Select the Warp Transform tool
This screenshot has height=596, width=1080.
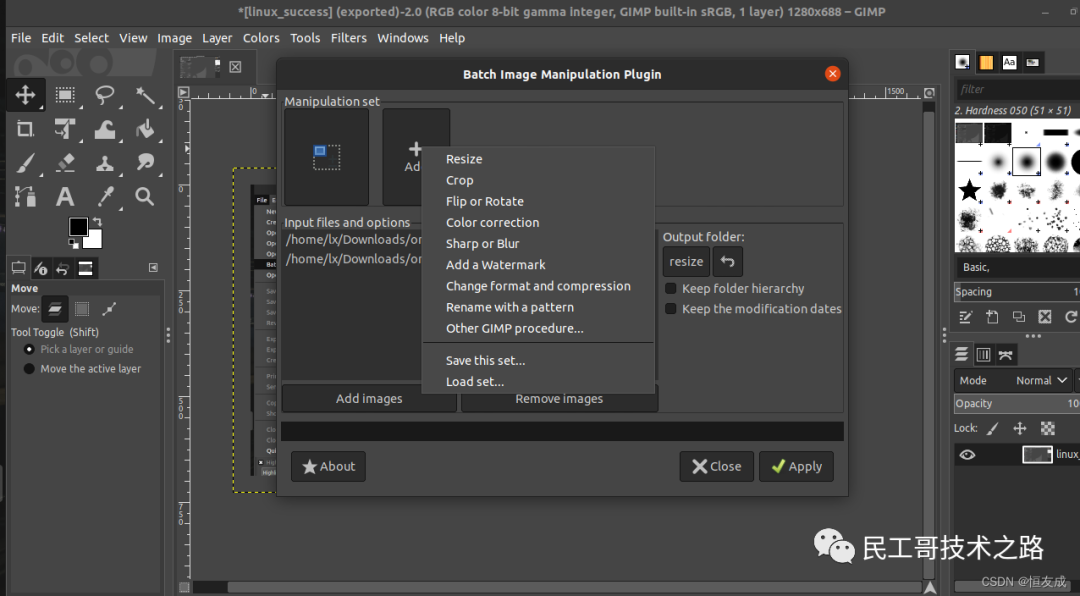105,129
